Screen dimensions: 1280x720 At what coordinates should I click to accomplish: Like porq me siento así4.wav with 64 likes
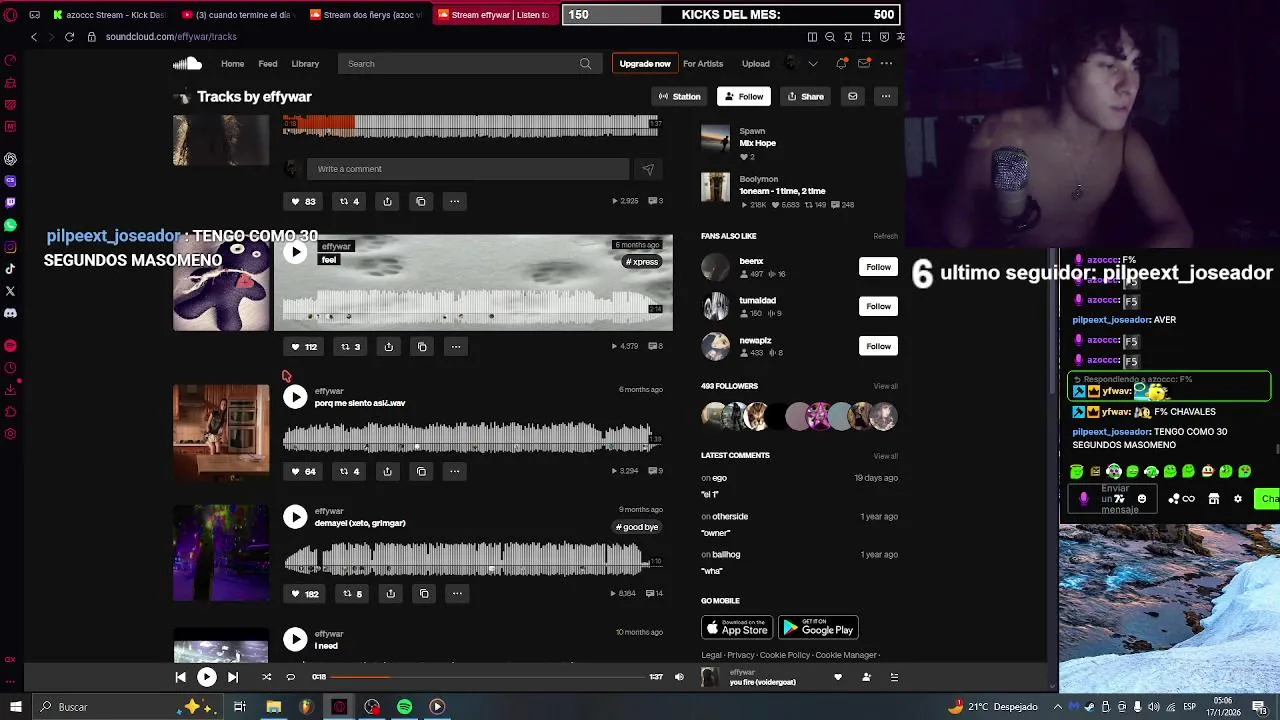tap(303, 471)
